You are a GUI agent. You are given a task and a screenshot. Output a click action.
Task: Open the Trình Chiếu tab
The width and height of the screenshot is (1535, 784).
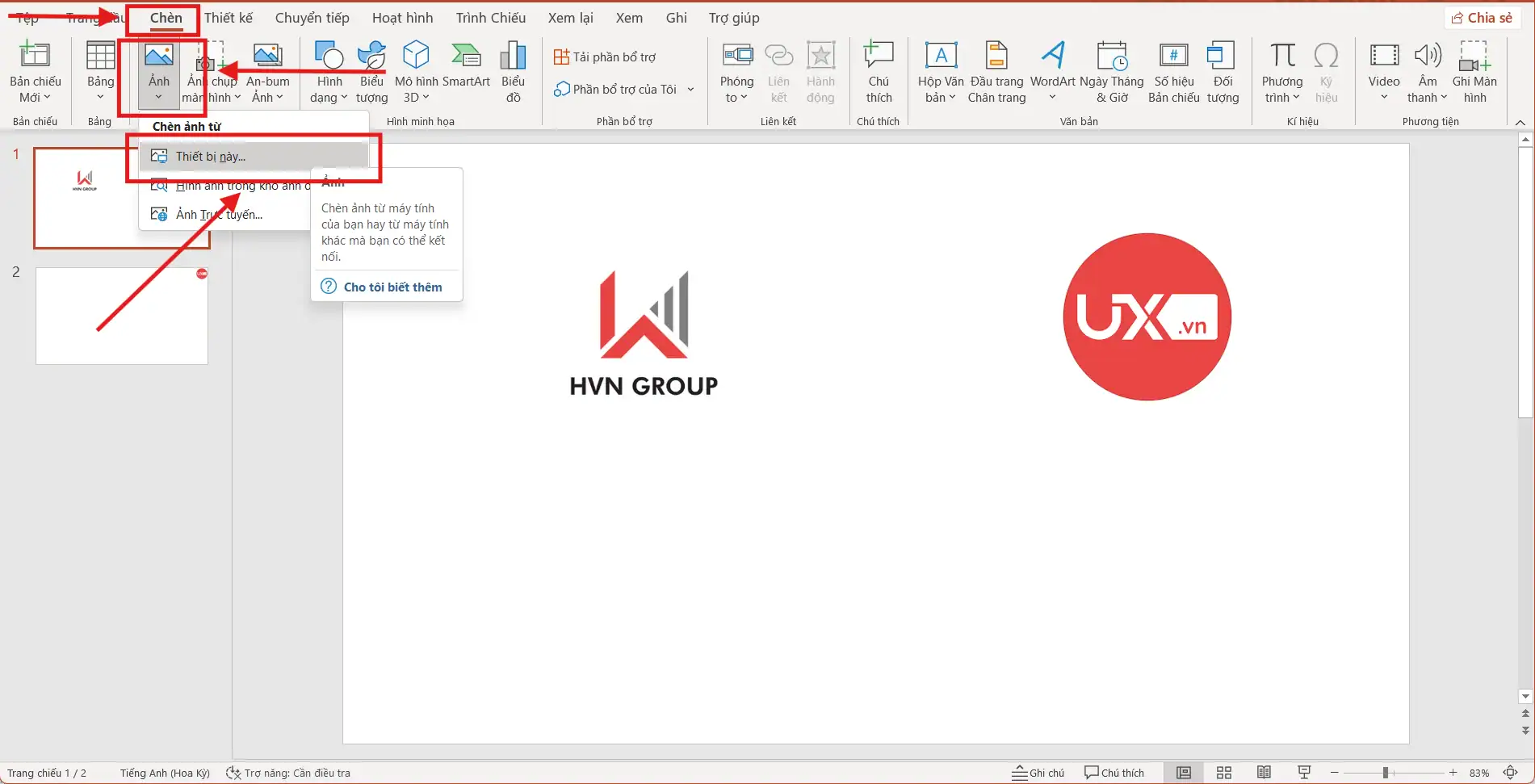click(491, 18)
